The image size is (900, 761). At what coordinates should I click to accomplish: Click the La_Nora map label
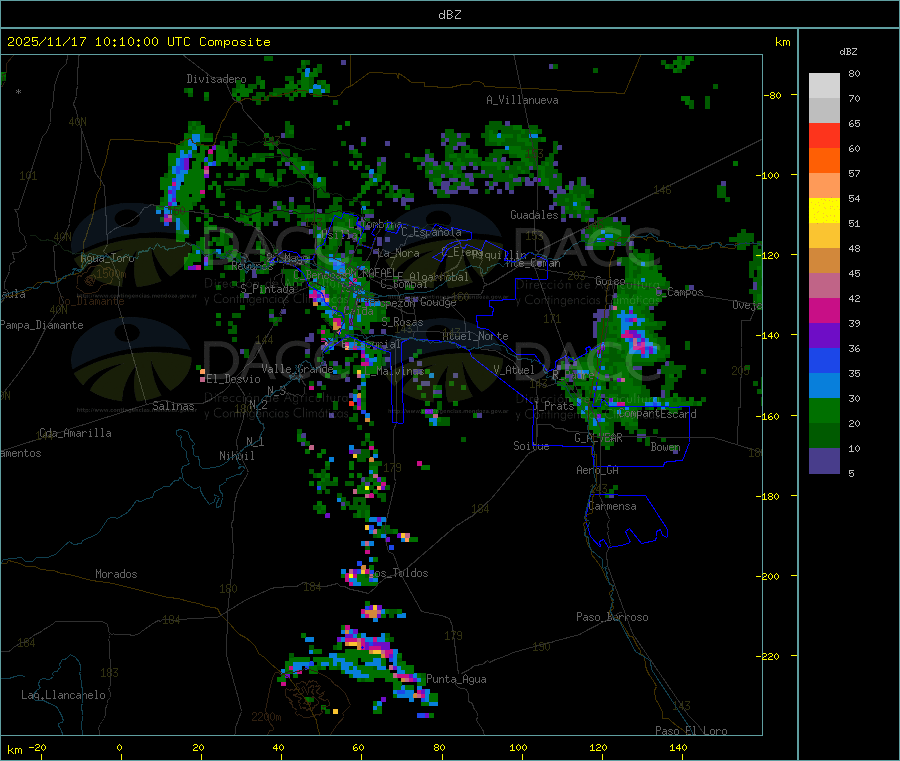coord(398,253)
